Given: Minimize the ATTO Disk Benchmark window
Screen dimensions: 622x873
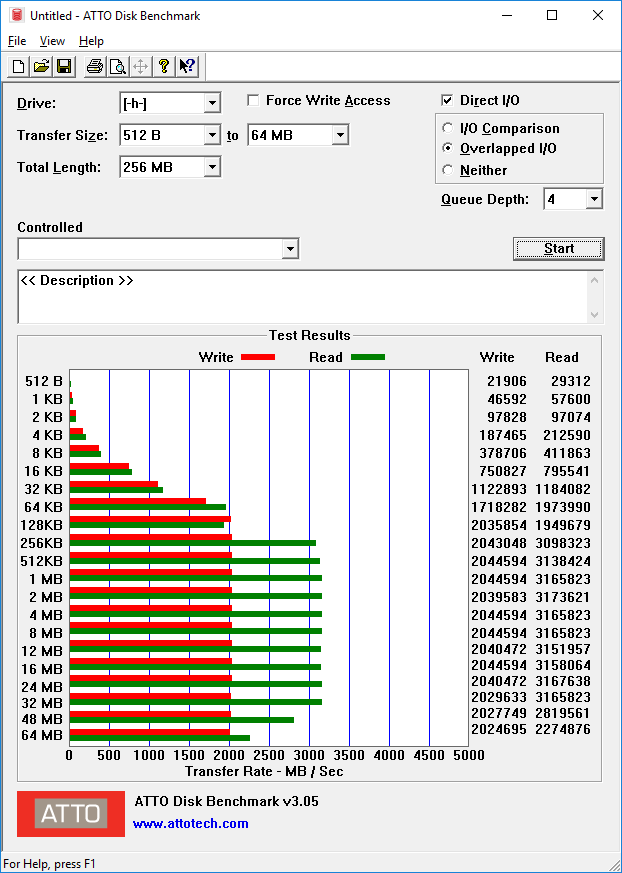Looking at the screenshot, I should pos(506,15).
